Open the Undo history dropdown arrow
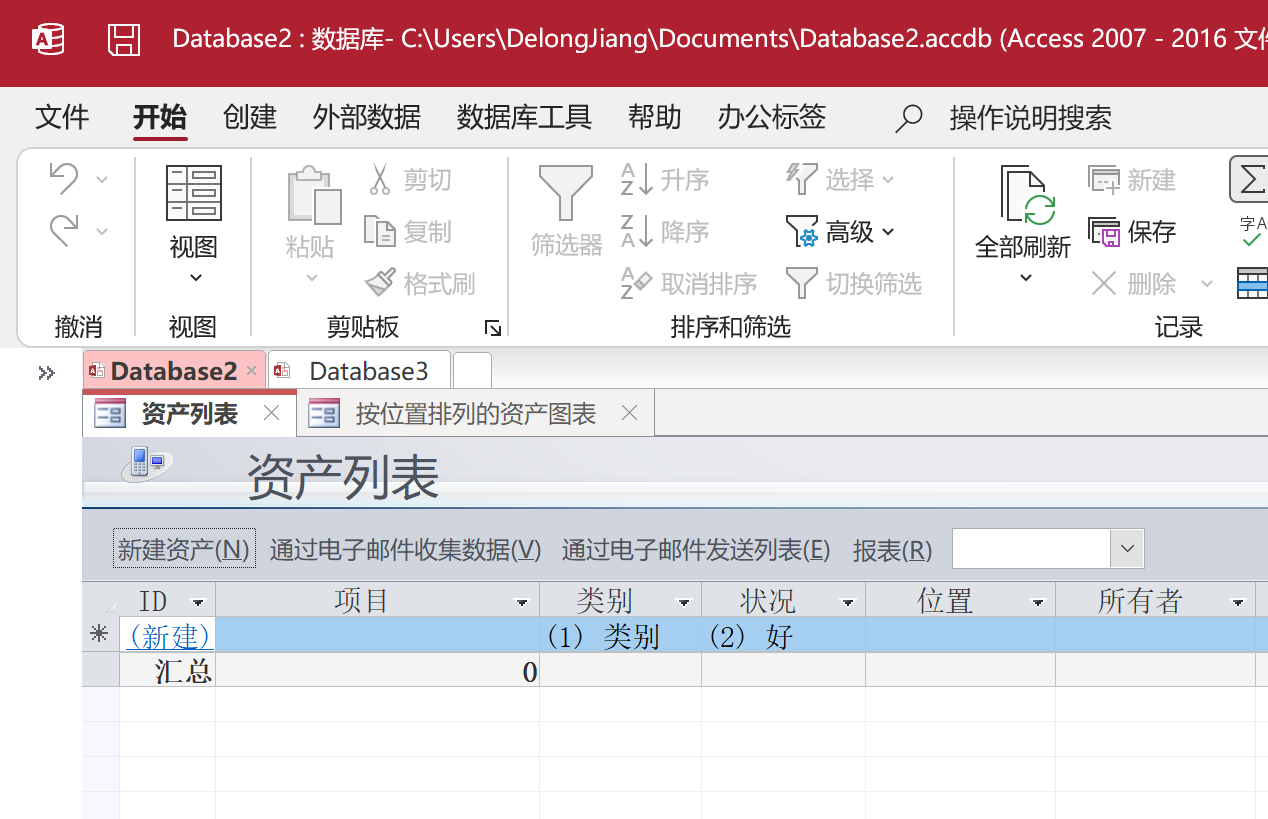1268x819 pixels. (102, 180)
